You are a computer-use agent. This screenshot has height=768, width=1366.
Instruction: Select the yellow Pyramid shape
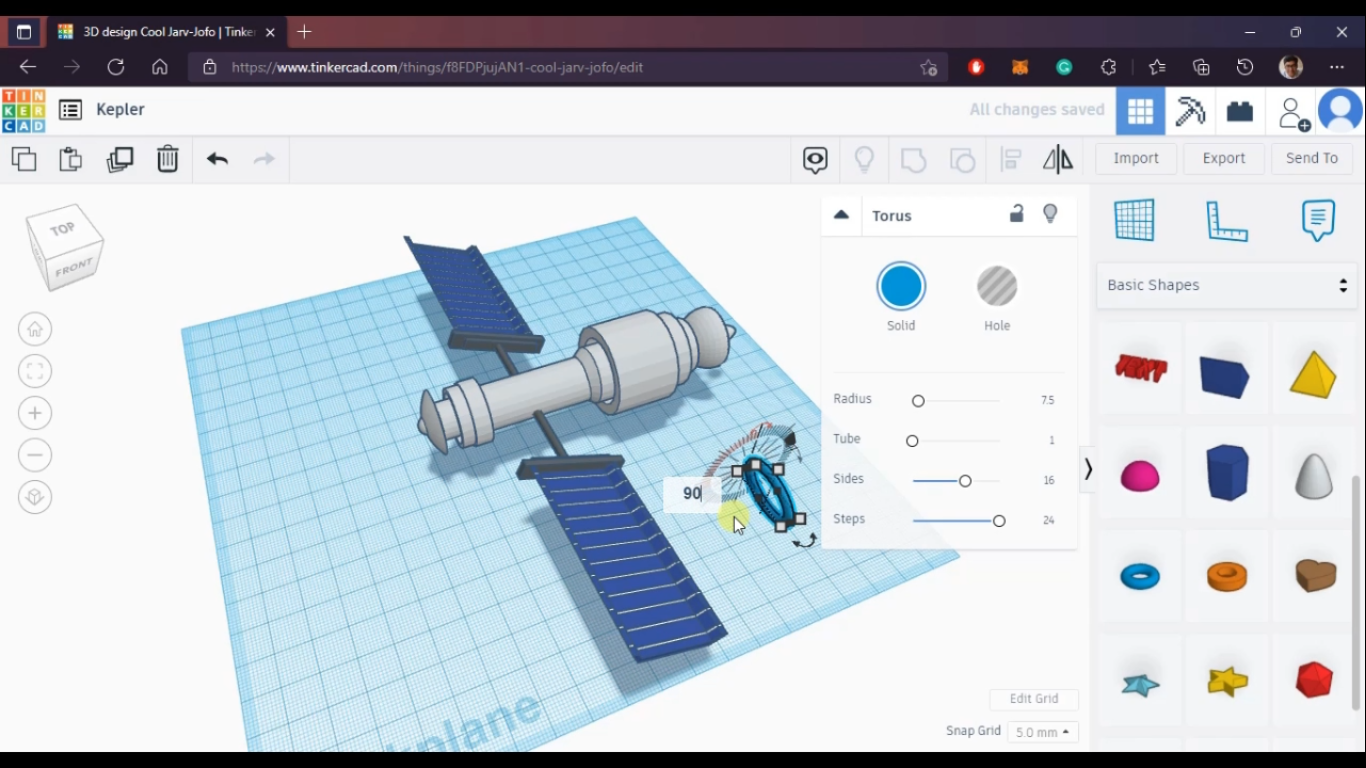tap(1313, 373)
